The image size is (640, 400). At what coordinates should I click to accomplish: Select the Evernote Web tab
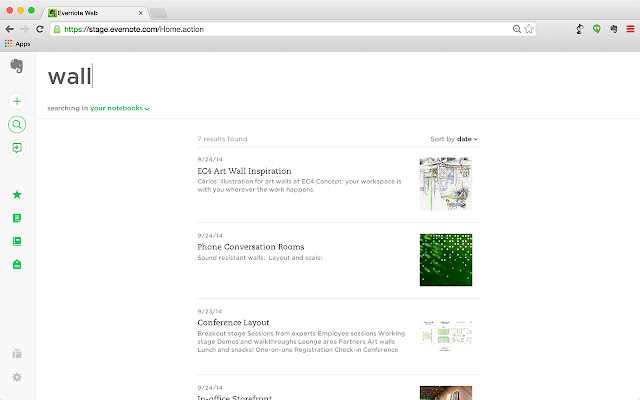coord(94,13)
